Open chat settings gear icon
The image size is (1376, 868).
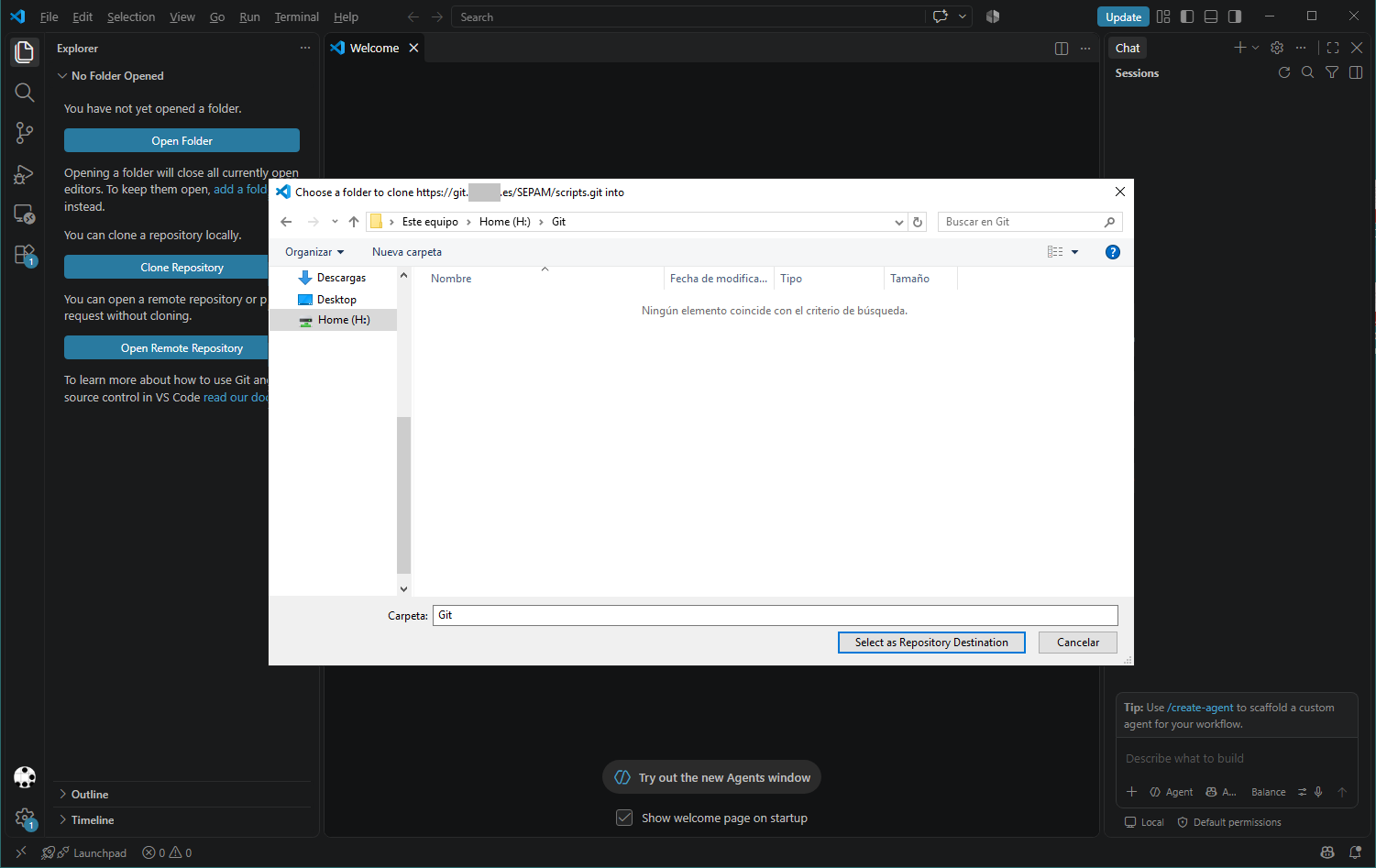click(x=1277, y=48)
